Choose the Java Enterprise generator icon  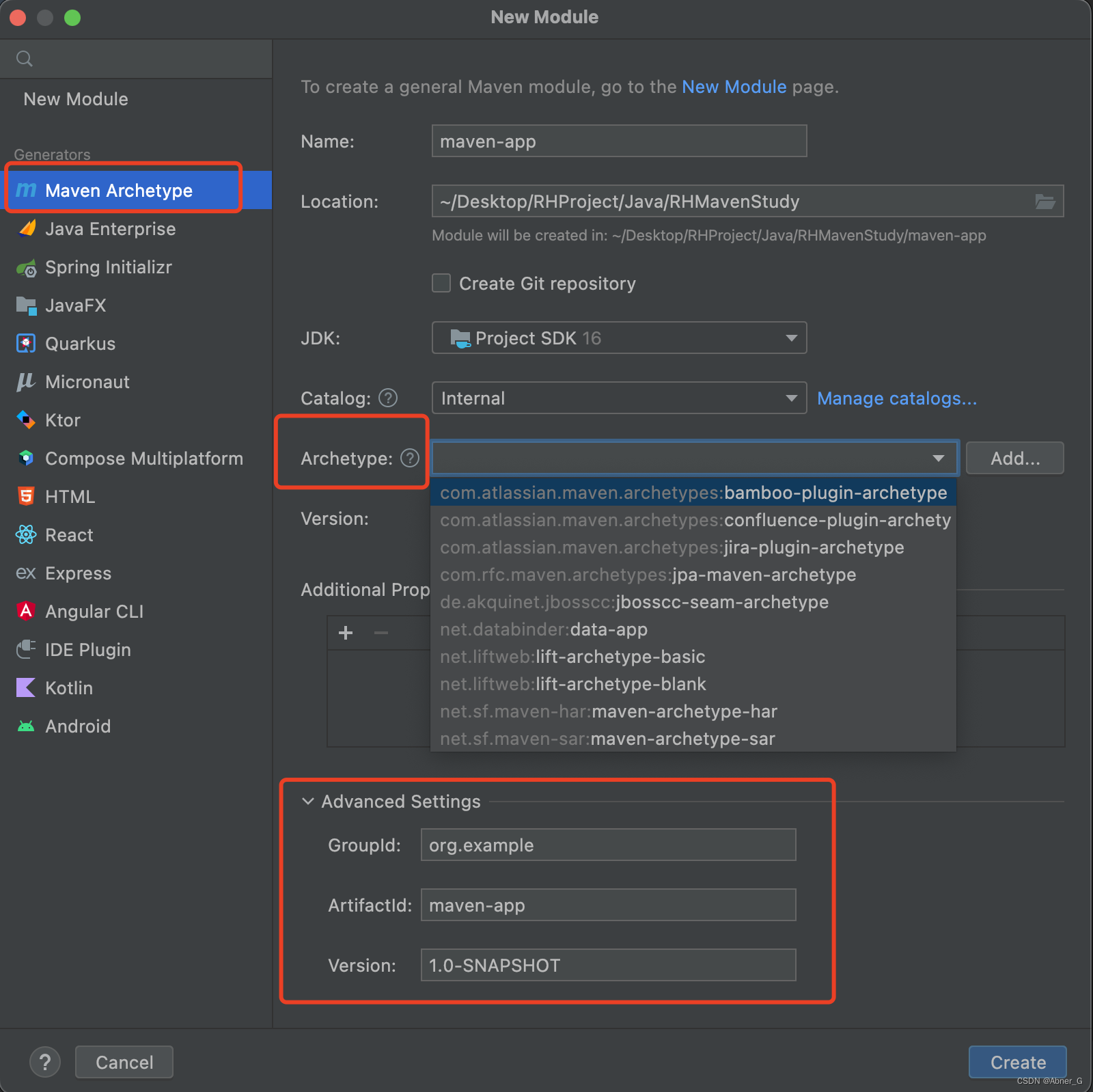click(26, 228)
